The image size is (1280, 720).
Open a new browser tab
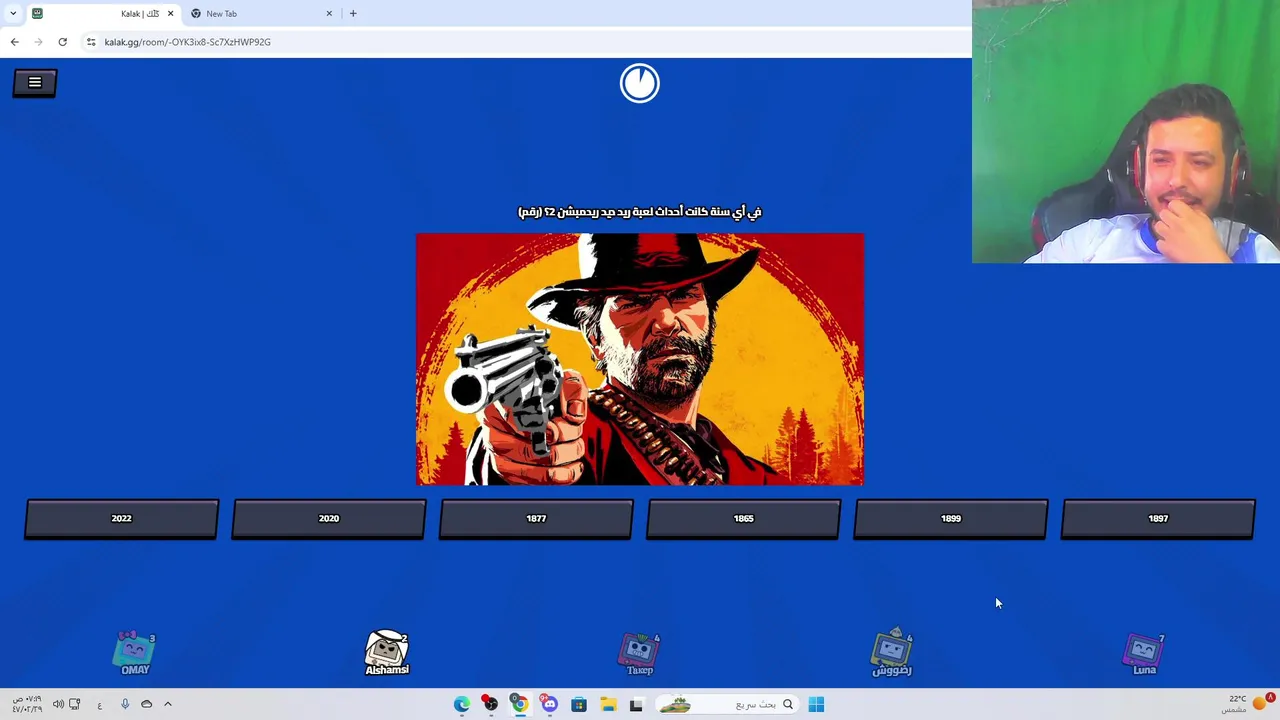click(353, 13)
